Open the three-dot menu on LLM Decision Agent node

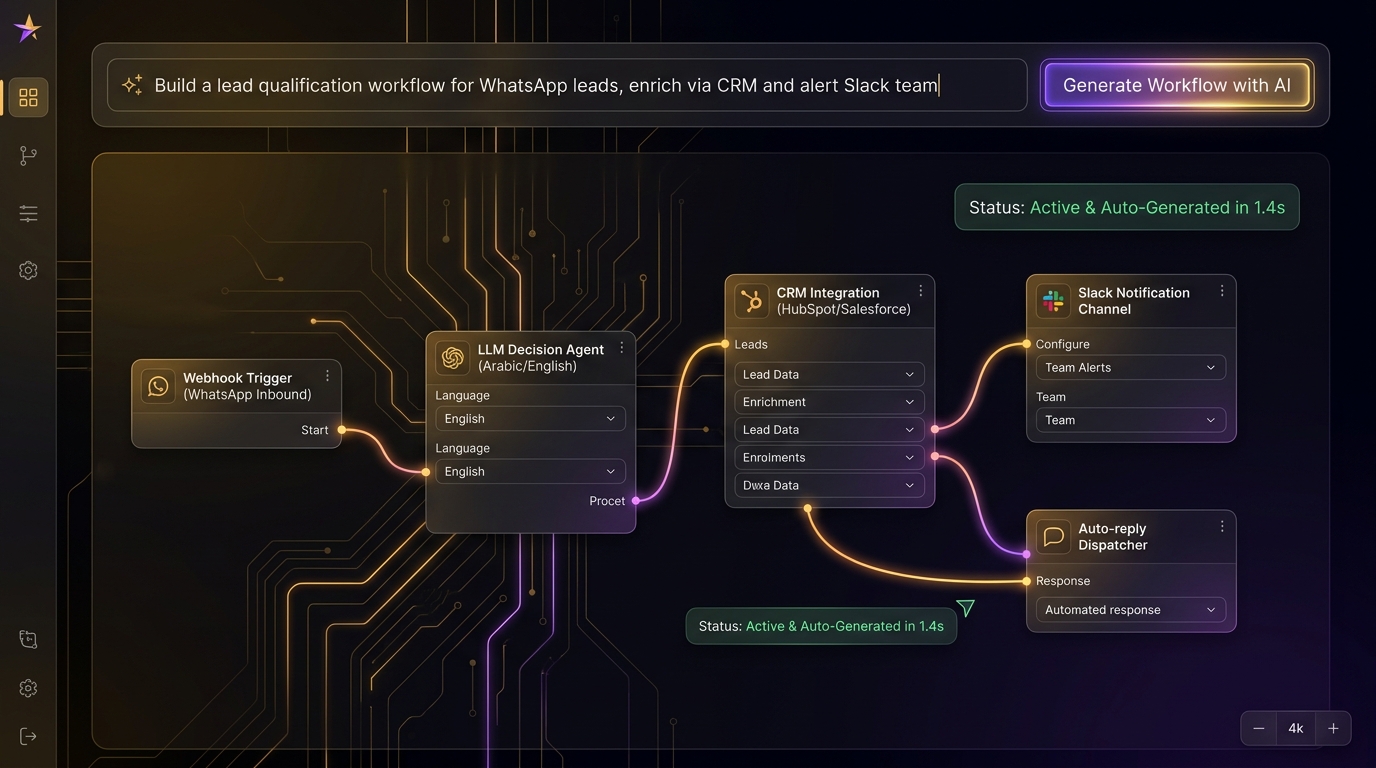click(x=622, y=348)
